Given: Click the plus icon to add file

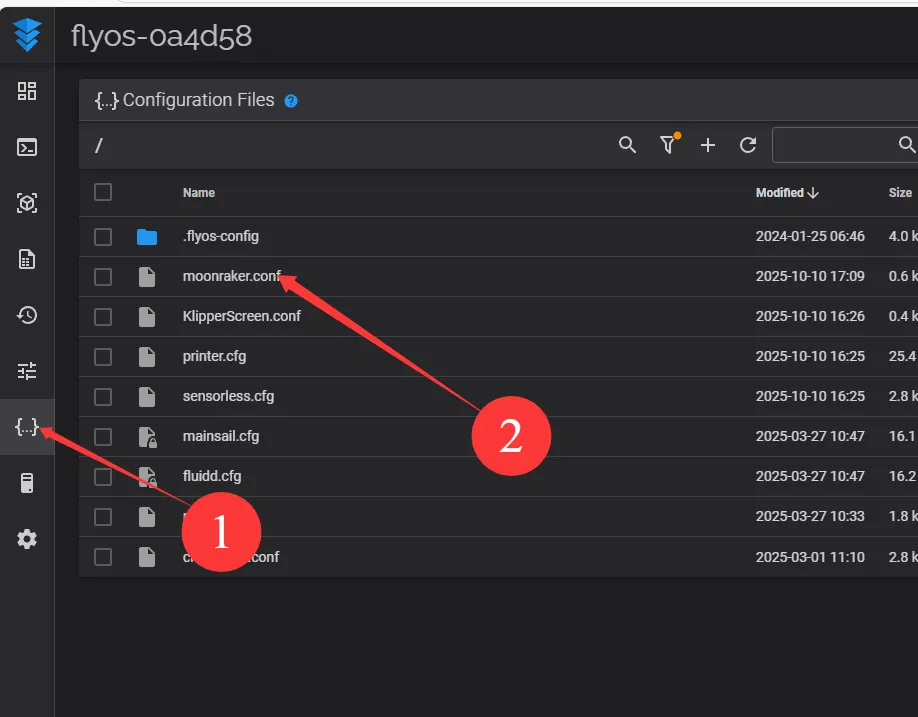Looking at the screenshot, I should tap(708, 145).
